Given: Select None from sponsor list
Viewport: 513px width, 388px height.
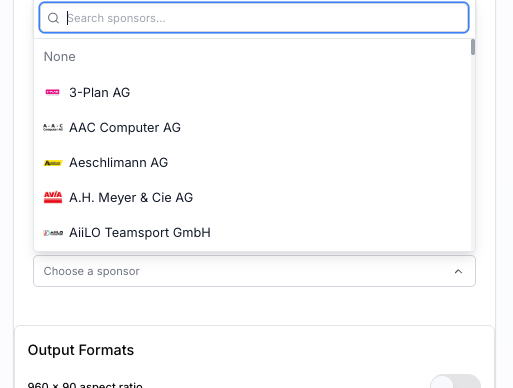Looking at the screenshot, I should click(x=253, y=57).
